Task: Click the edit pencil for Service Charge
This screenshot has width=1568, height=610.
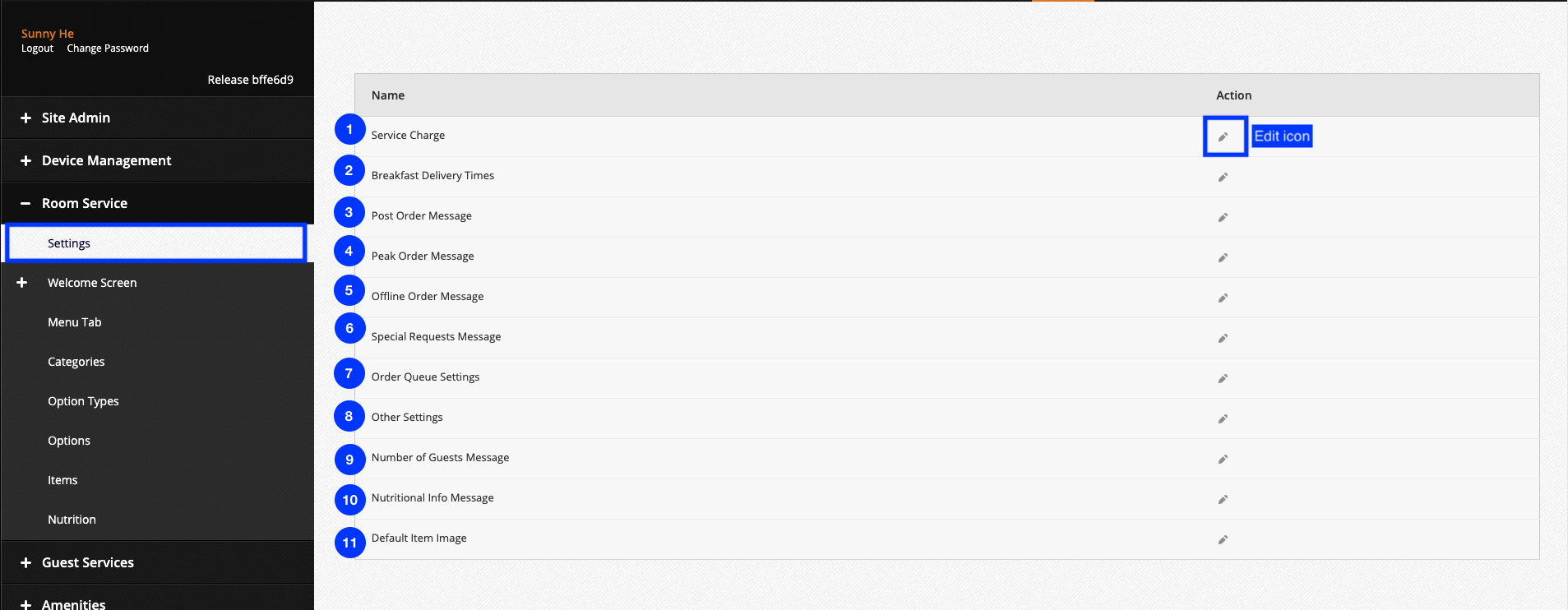Action: point(1224,136)
